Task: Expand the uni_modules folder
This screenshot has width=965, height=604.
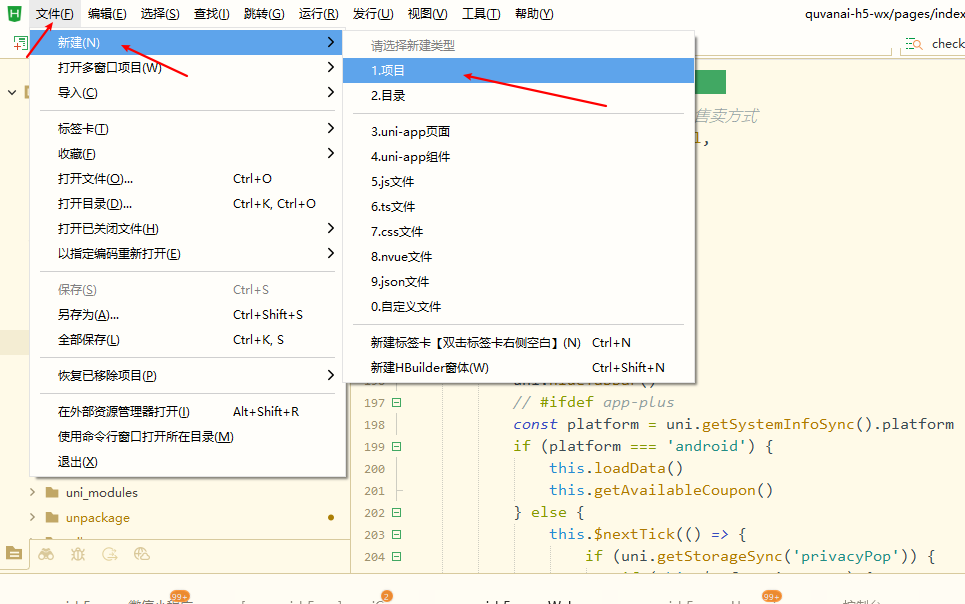Action: coord(32,493)
